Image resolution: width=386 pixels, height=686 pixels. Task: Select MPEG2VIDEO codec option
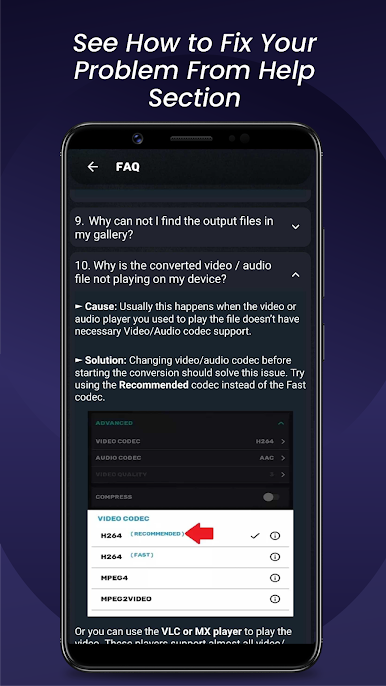190,599
